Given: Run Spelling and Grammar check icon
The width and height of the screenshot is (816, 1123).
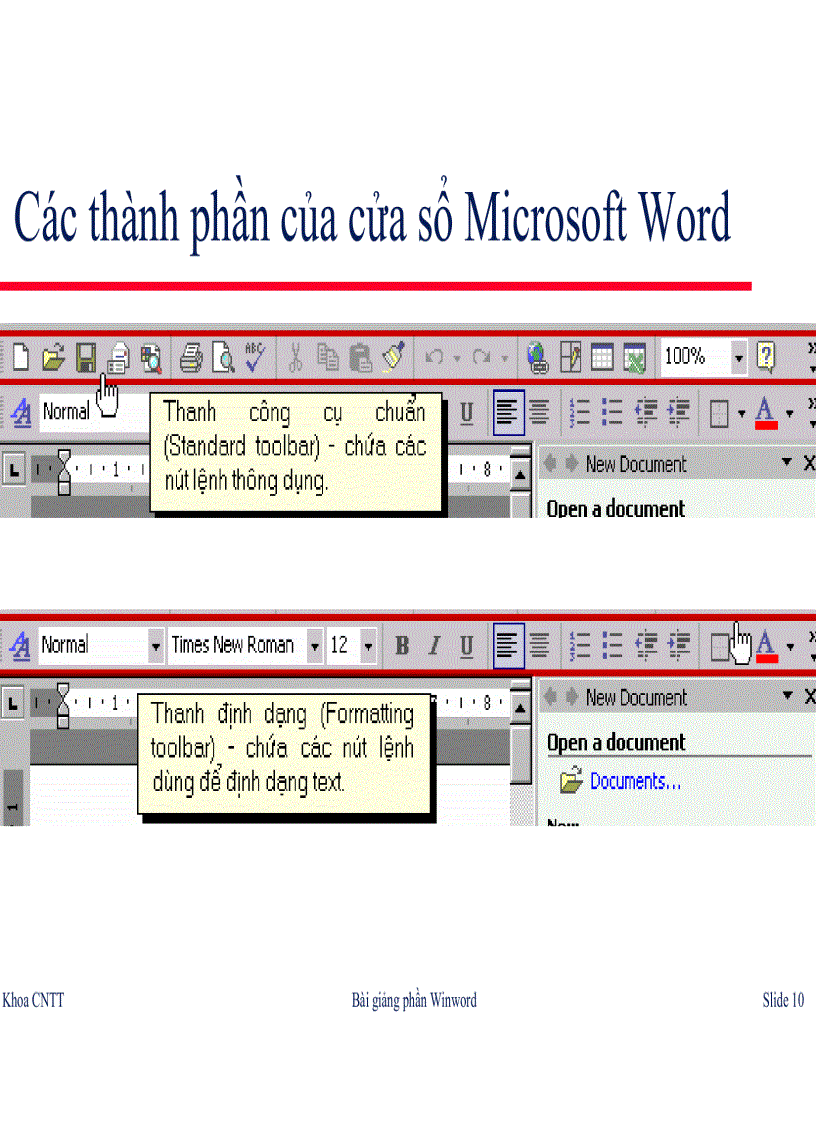Looking at the screenshot, I should coord(253,357).
